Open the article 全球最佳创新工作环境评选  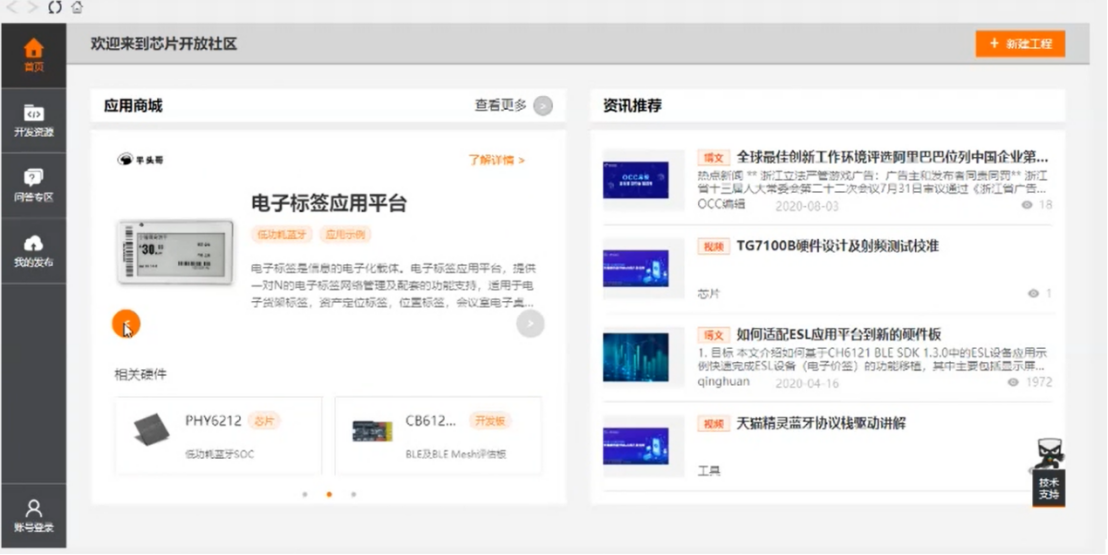(892, 157)
